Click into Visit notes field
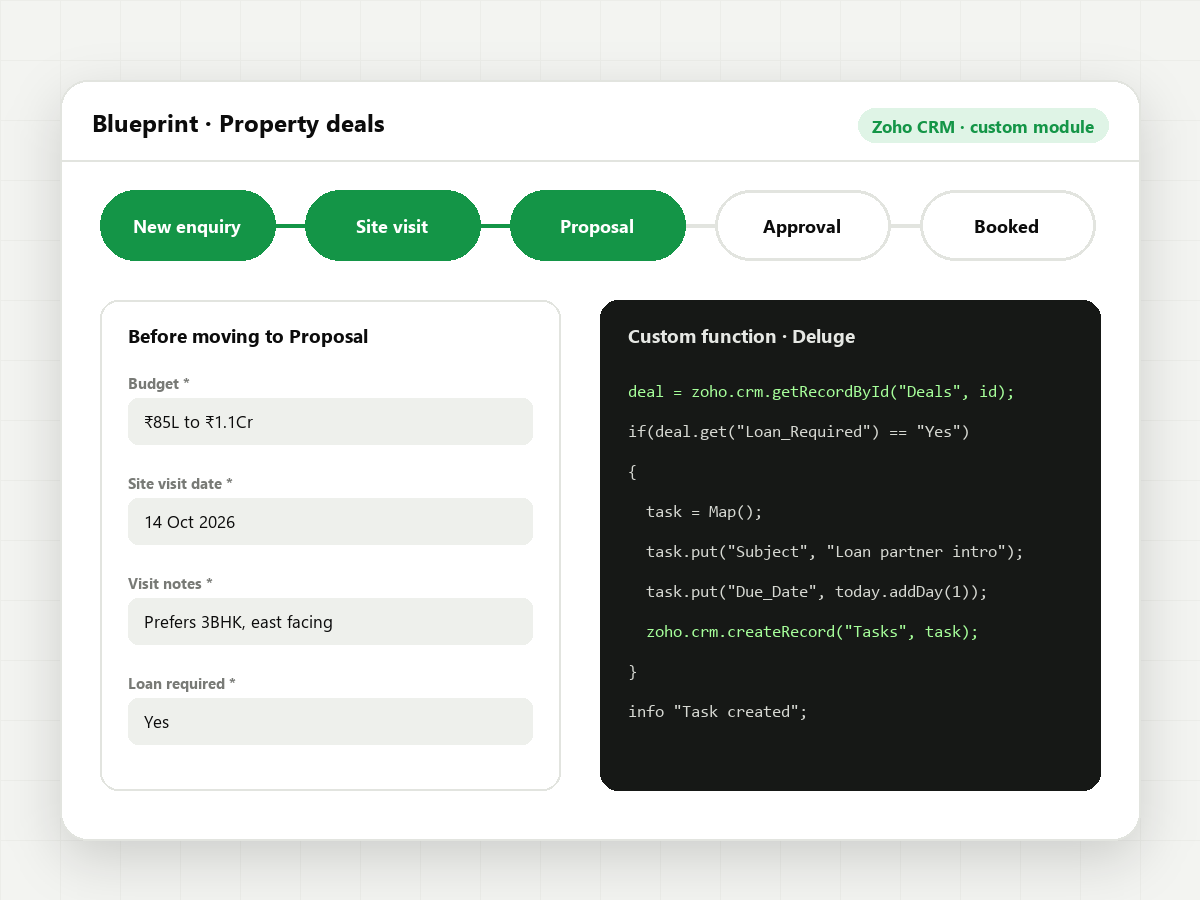1200x900 pixels. pyautogui.click(x=330, y=622)
